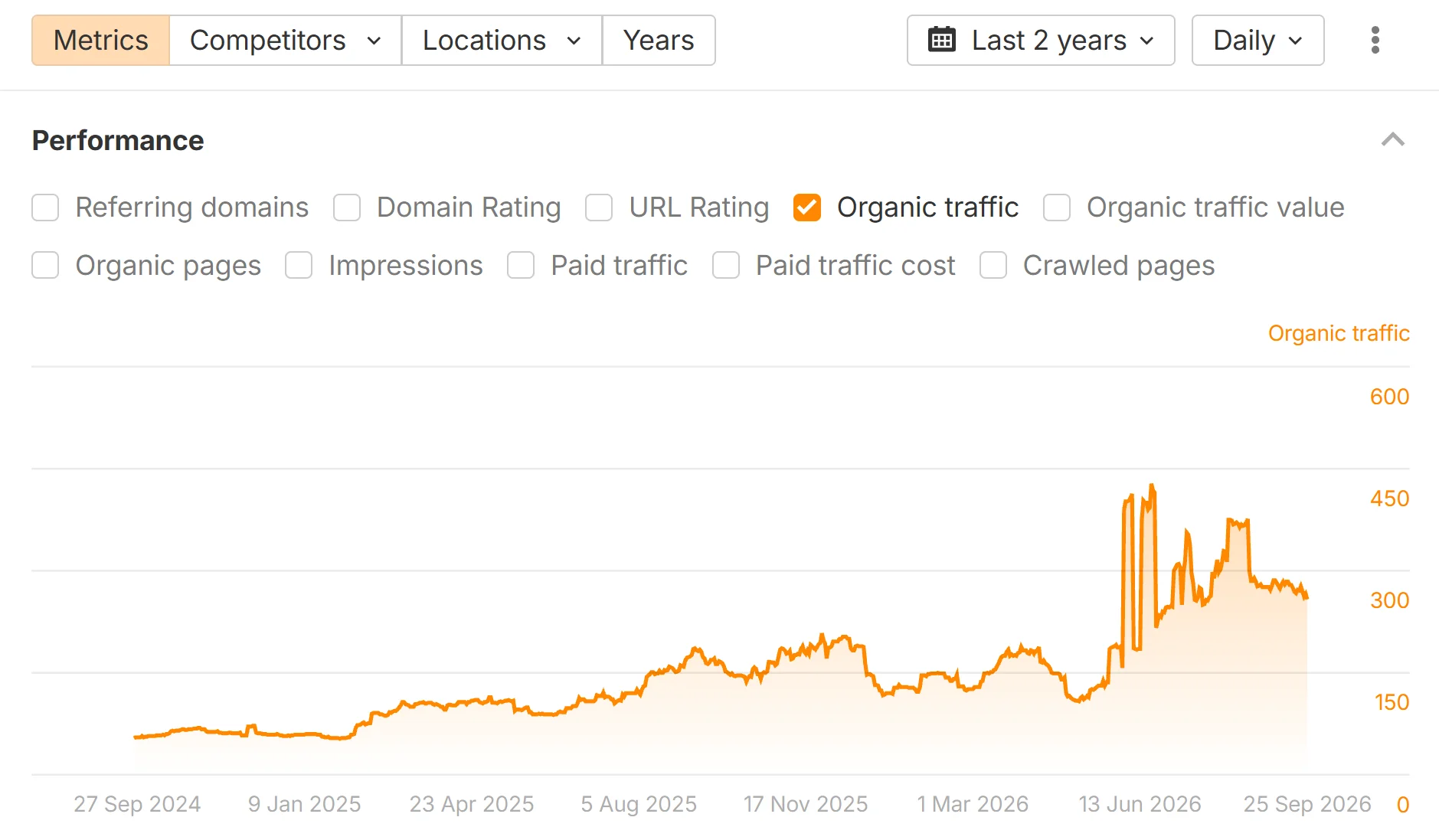Switch to the Years tab
The height and width of the screenshot is (840, 1439).
659,41
